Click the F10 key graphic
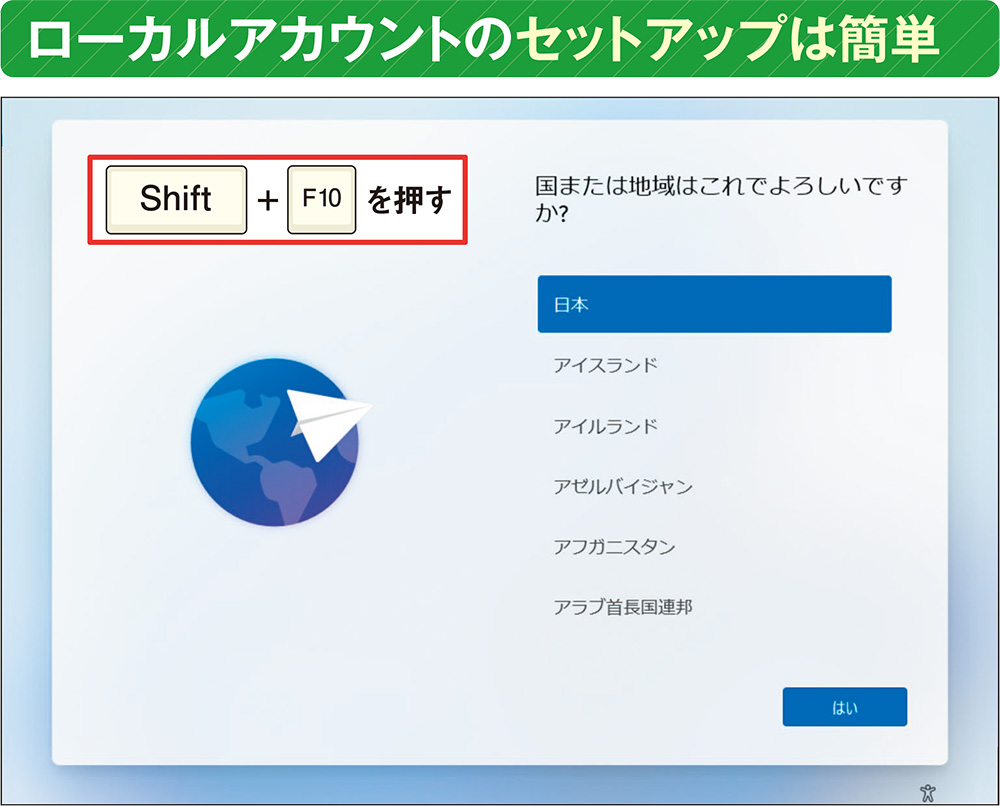Viewport: 1000px width, 806px height. tap(320, 197)
